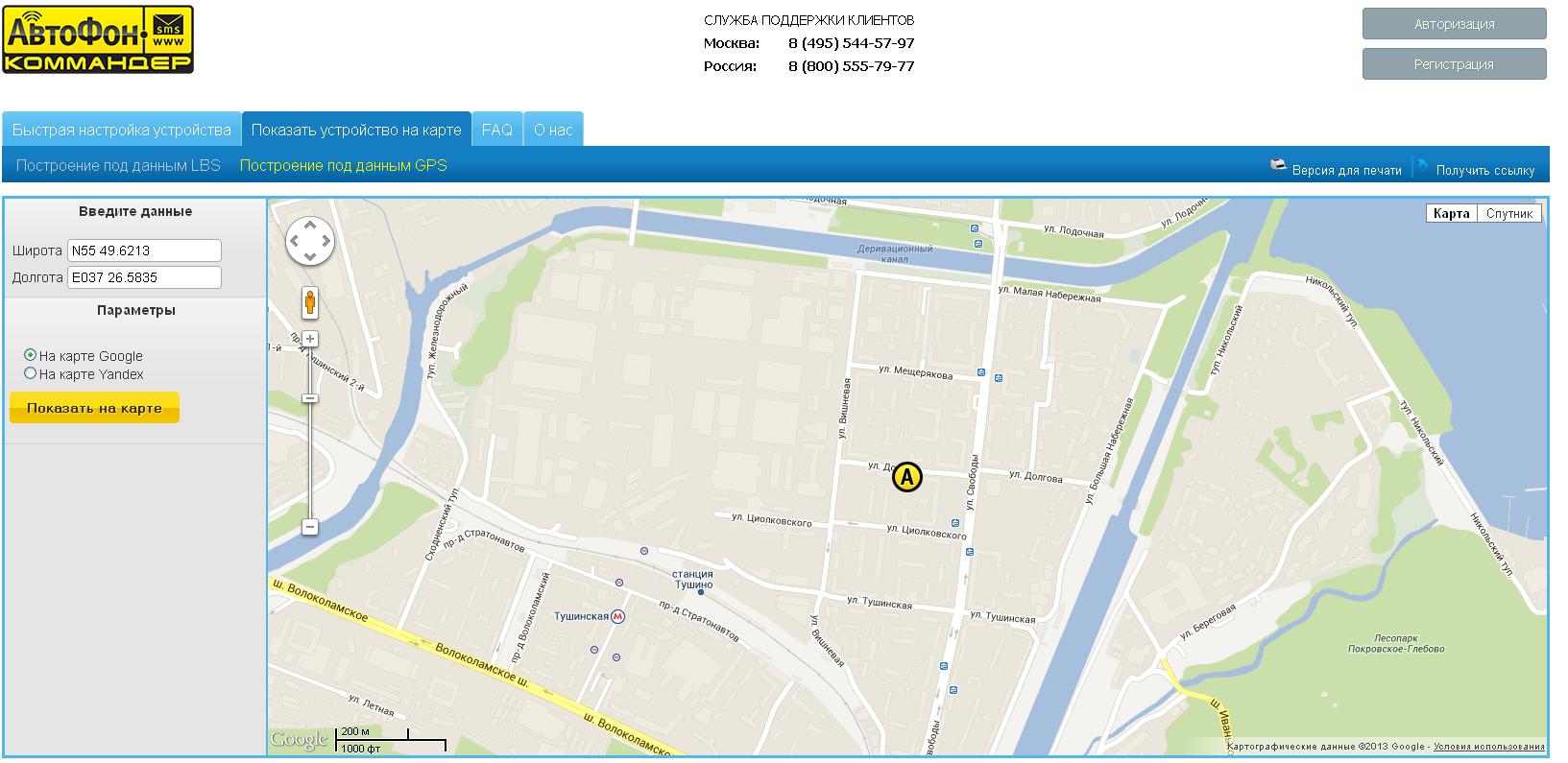Click the zoom out minus button
Screen dimensions: 1568x763
pyautogui.click(x=310, y=527)
